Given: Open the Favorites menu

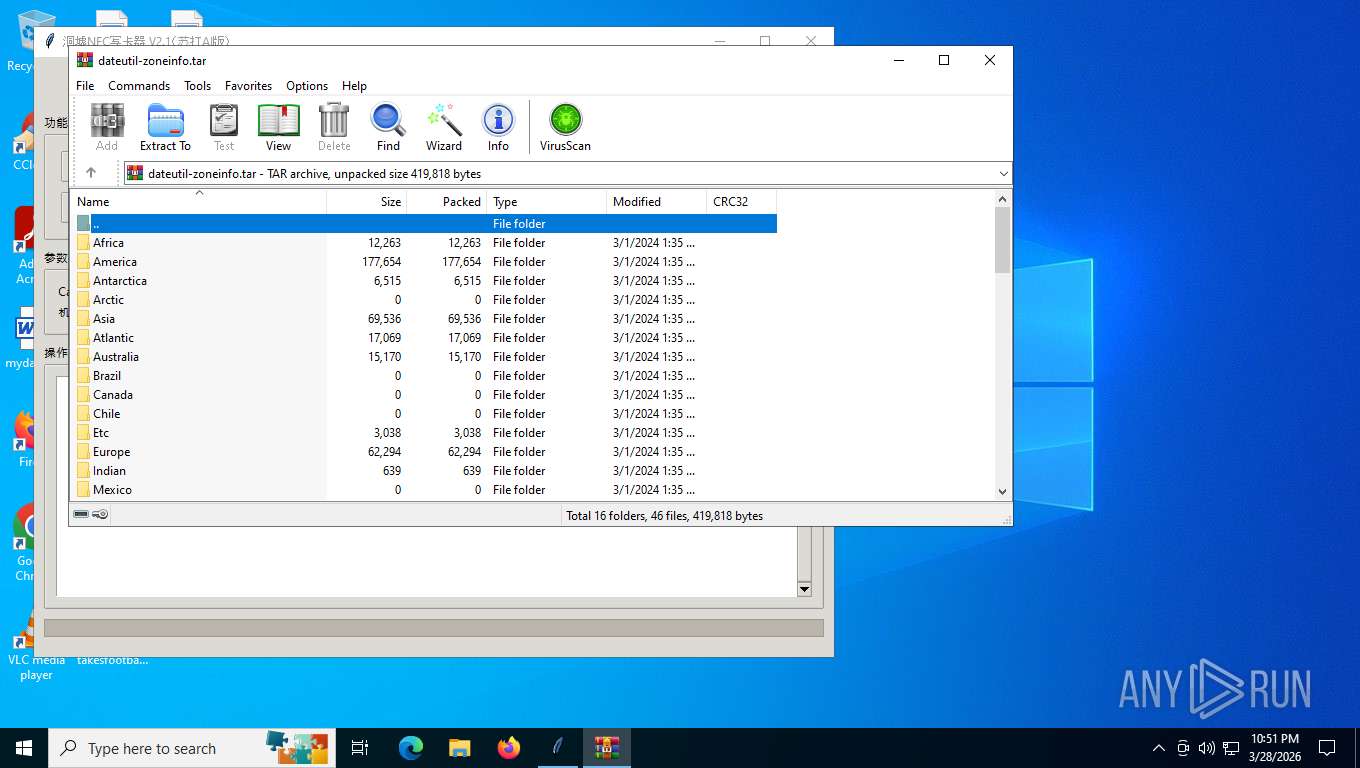Looking at the screenshot, I should click(248, 86).
